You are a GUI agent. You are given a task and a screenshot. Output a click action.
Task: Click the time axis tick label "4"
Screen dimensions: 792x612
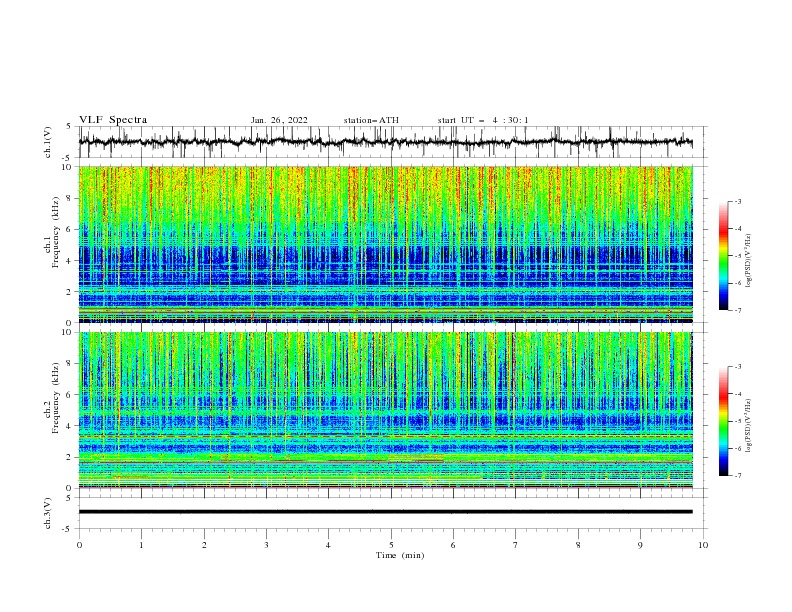click(x=328, y=545)
